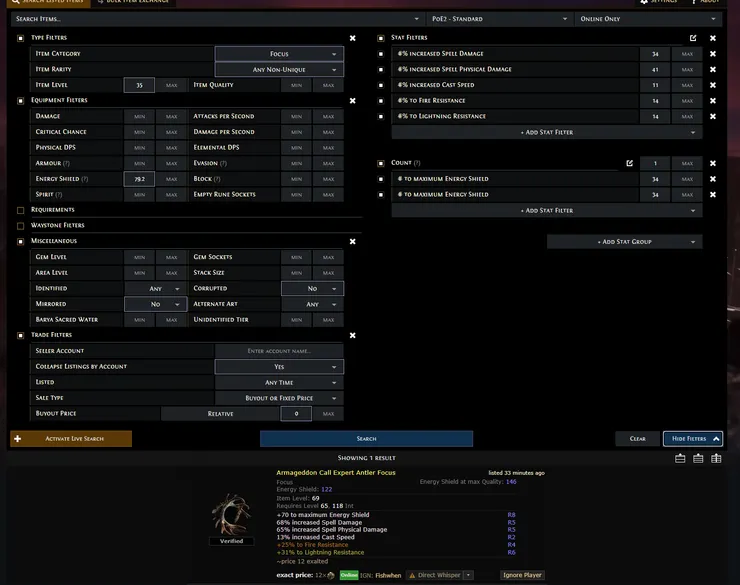Remove the Type Filters group
Image resolution: width=740 pixels, height=585 pixels.
353,38
